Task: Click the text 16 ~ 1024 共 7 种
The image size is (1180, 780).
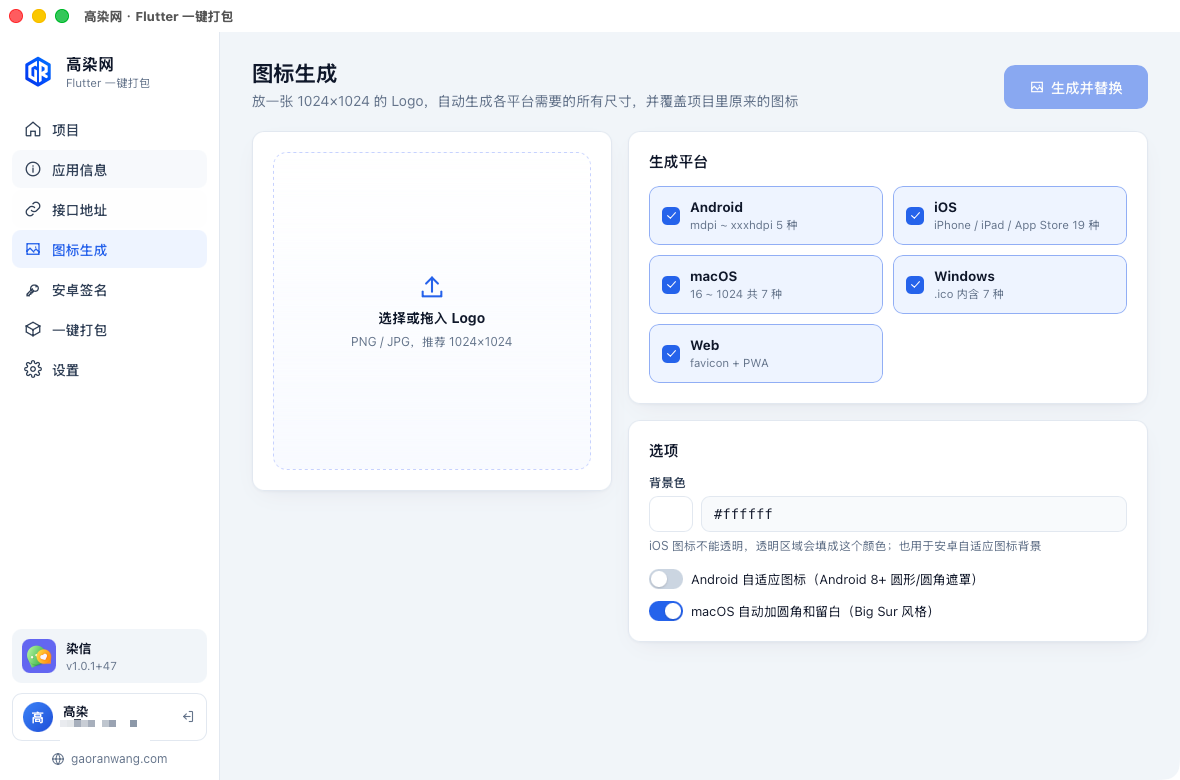Action: 736,294
